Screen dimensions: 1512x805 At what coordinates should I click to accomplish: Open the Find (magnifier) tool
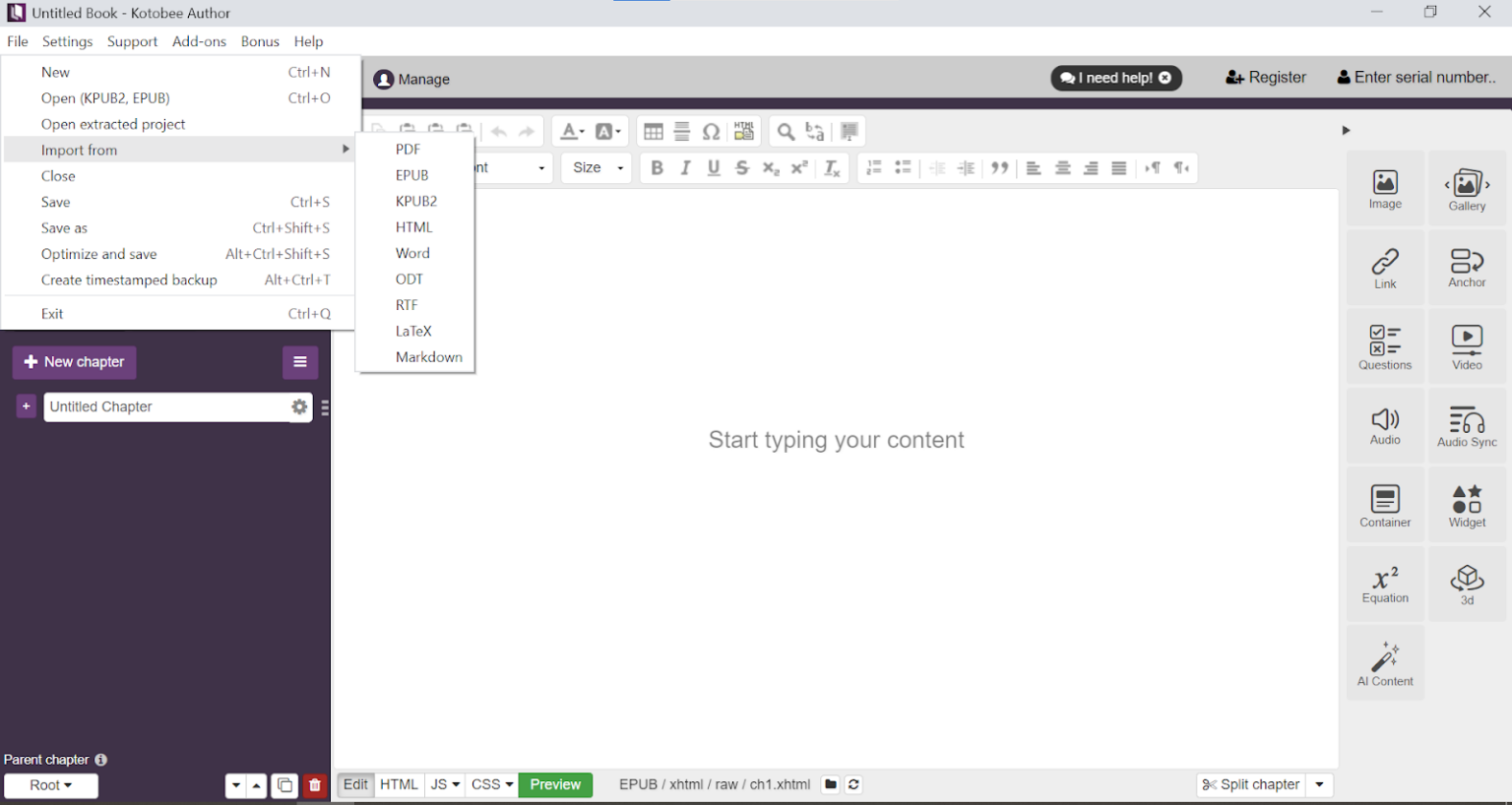pyautogui.click(x=786, y=132)
